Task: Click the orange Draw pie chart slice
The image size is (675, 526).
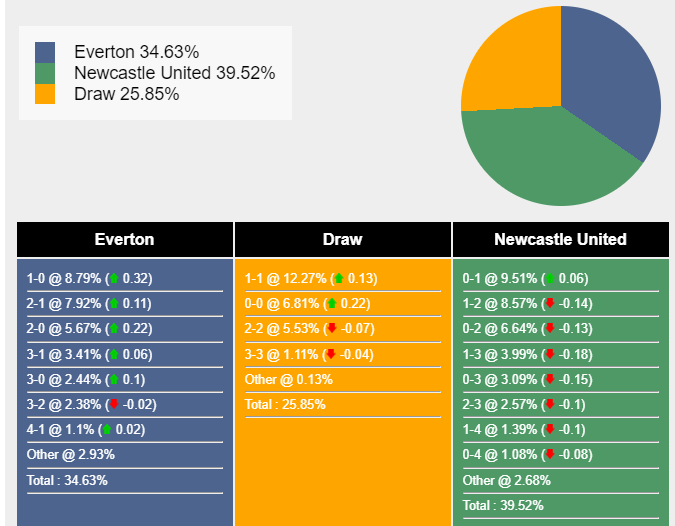Action: [x=510, y=60]
